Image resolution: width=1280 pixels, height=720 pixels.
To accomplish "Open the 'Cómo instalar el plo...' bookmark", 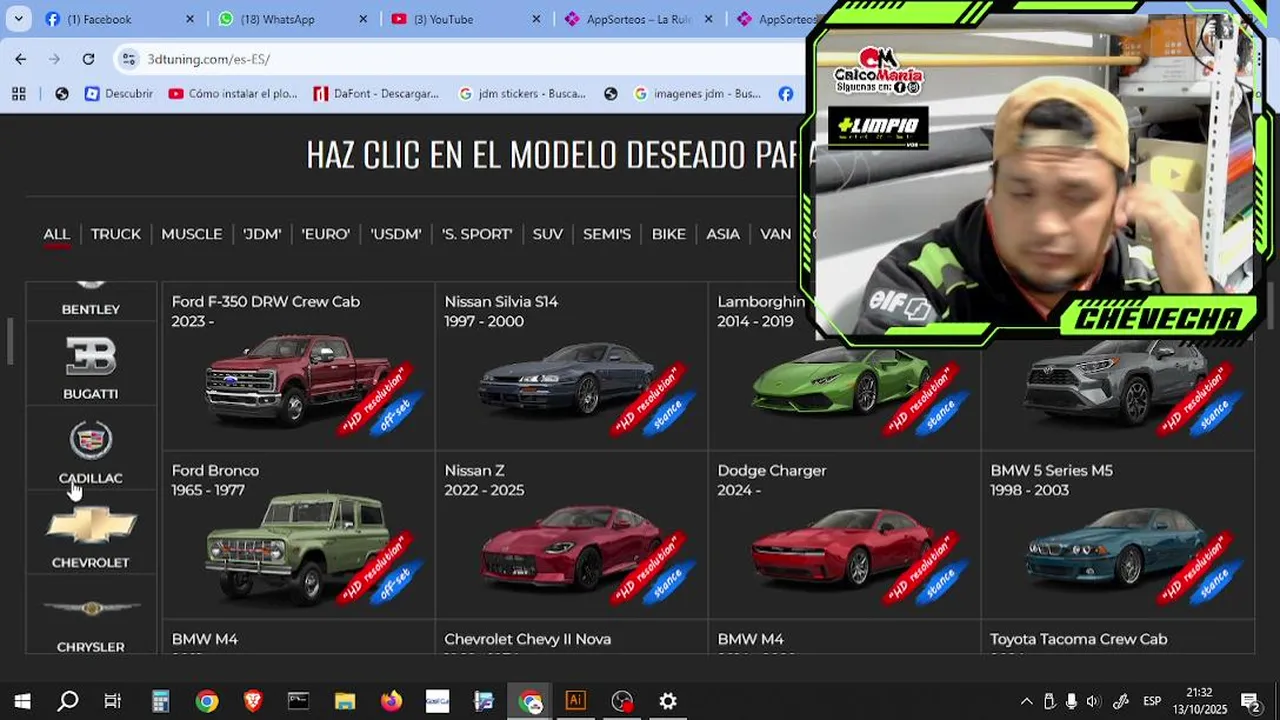I will (233, 94).
